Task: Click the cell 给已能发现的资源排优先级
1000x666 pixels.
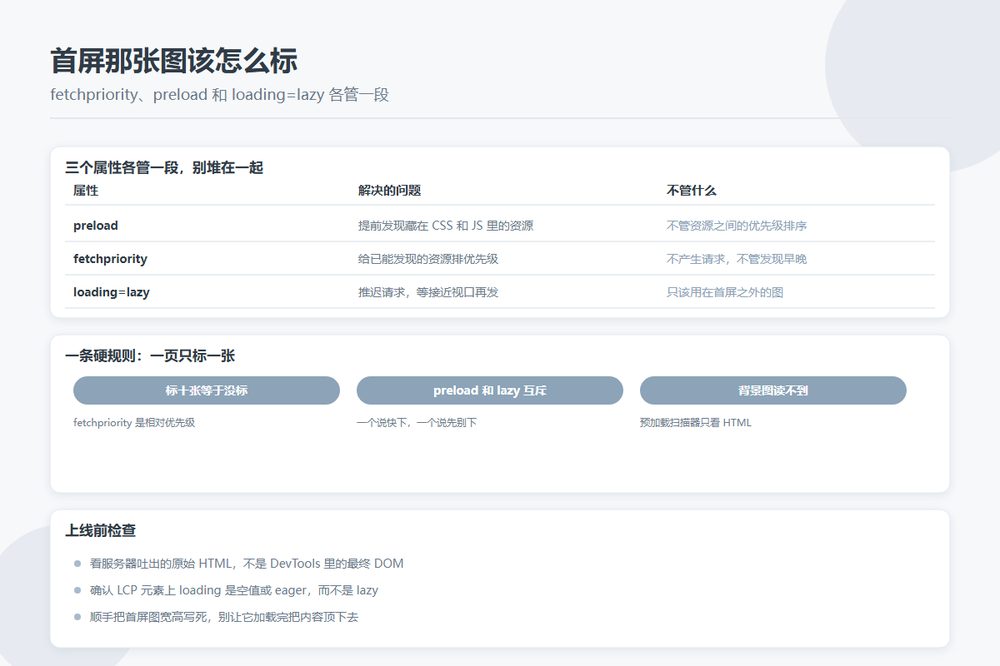Action: pyautogui.click(x=428, y=258)
